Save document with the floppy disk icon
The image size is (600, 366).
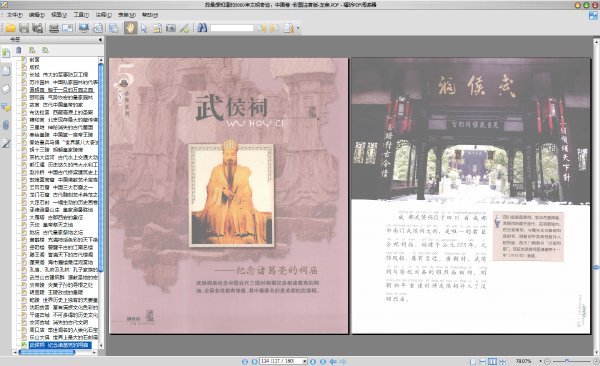click(24, 28)
